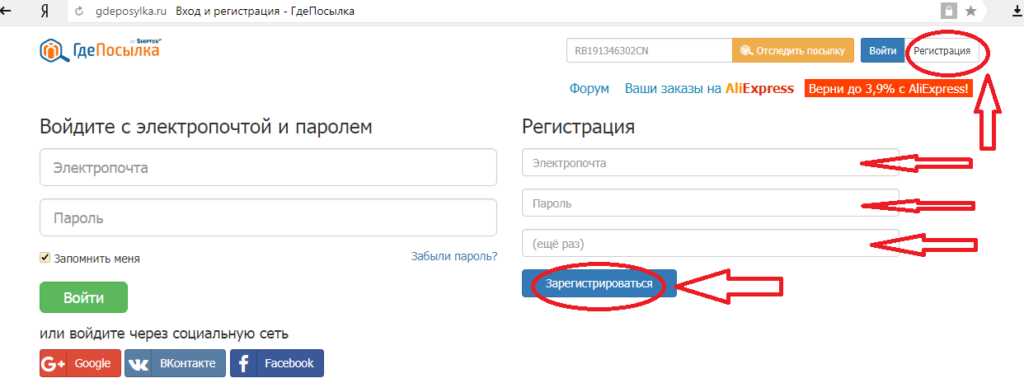Focus the login Пароль field
Viewport: 1024px width, 378px height.
[268, 217]
